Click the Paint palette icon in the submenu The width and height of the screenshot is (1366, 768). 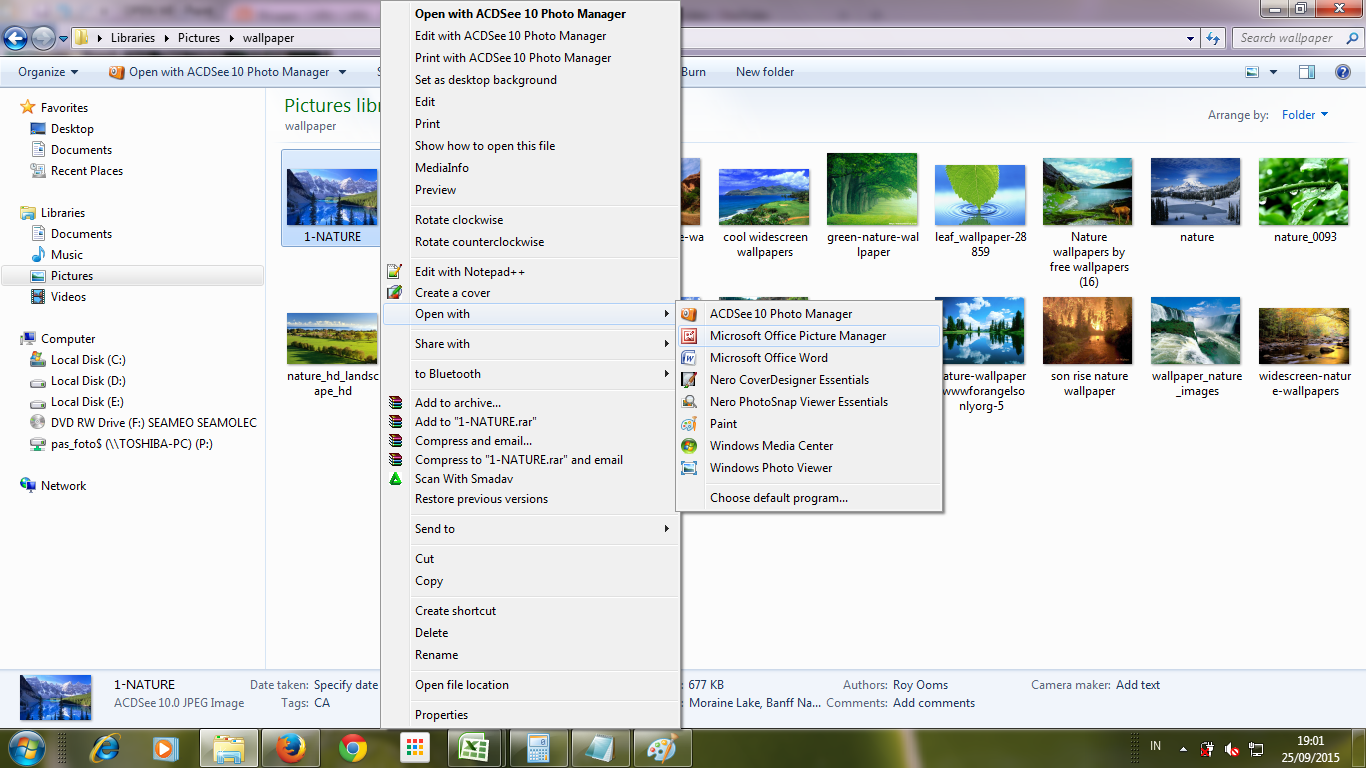point(689,424)
